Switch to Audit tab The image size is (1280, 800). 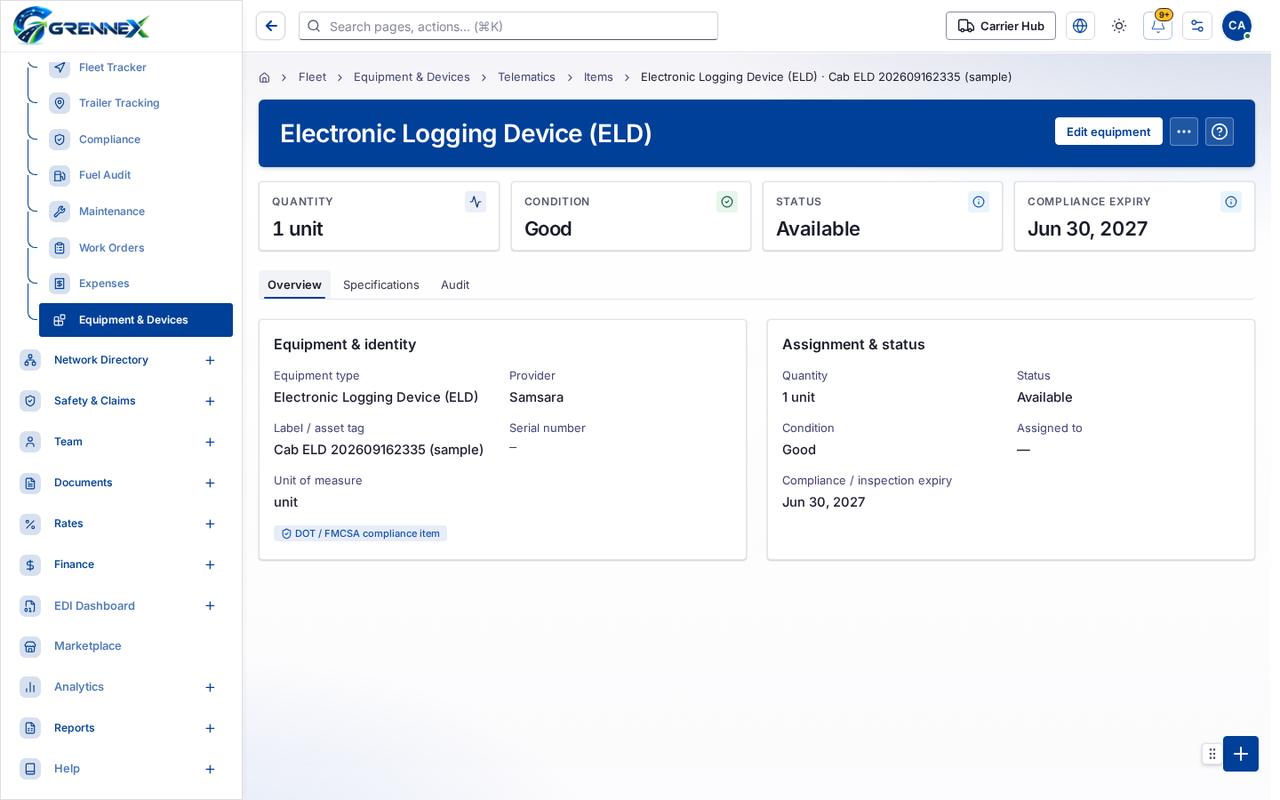pyautogui.click(x=455, y=285)
